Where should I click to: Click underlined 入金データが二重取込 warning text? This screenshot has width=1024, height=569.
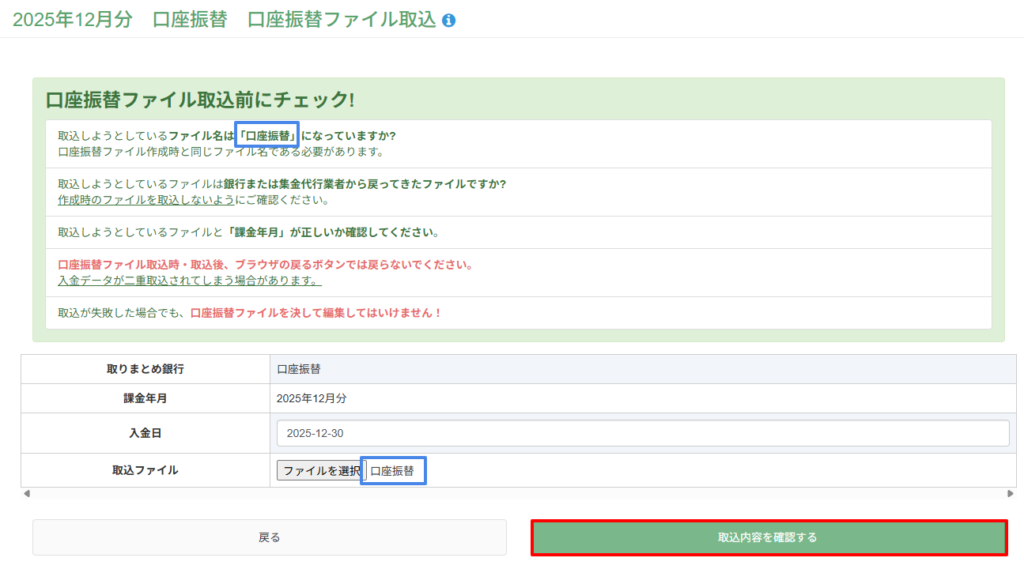189,280
